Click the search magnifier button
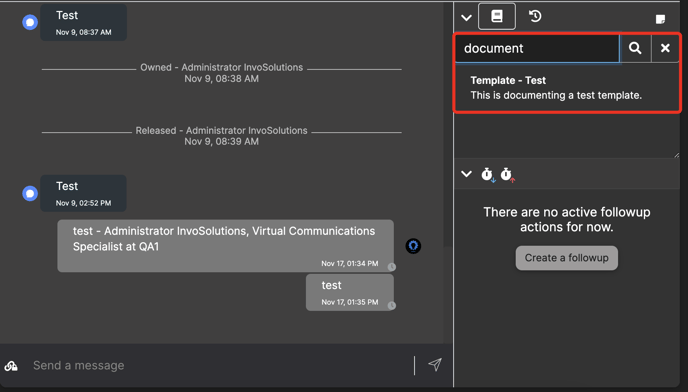This screenshot has height=392, width=688. pyautogui.click(x=635, y=48)
